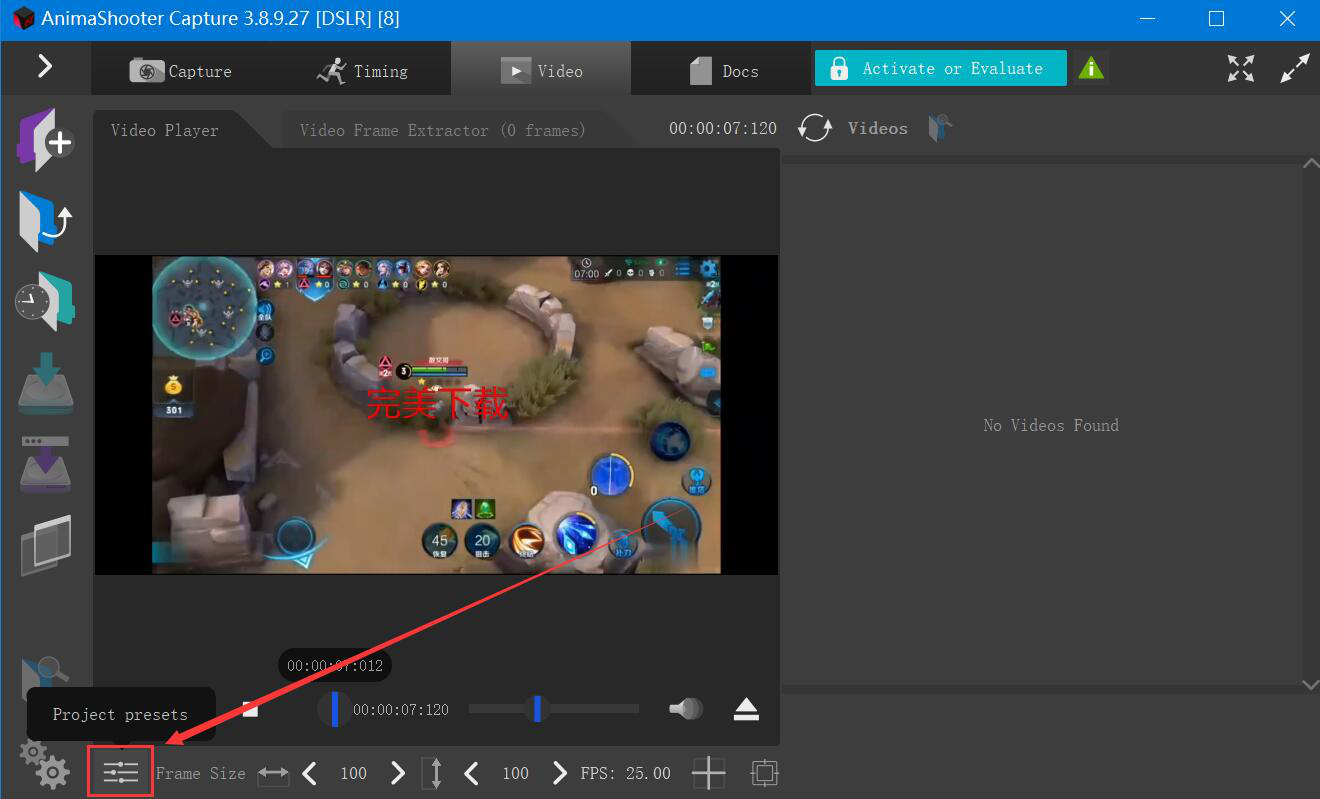Open Project presets sliders icon
Viewport: 1320px width, 799px height.
coord(120,772)
